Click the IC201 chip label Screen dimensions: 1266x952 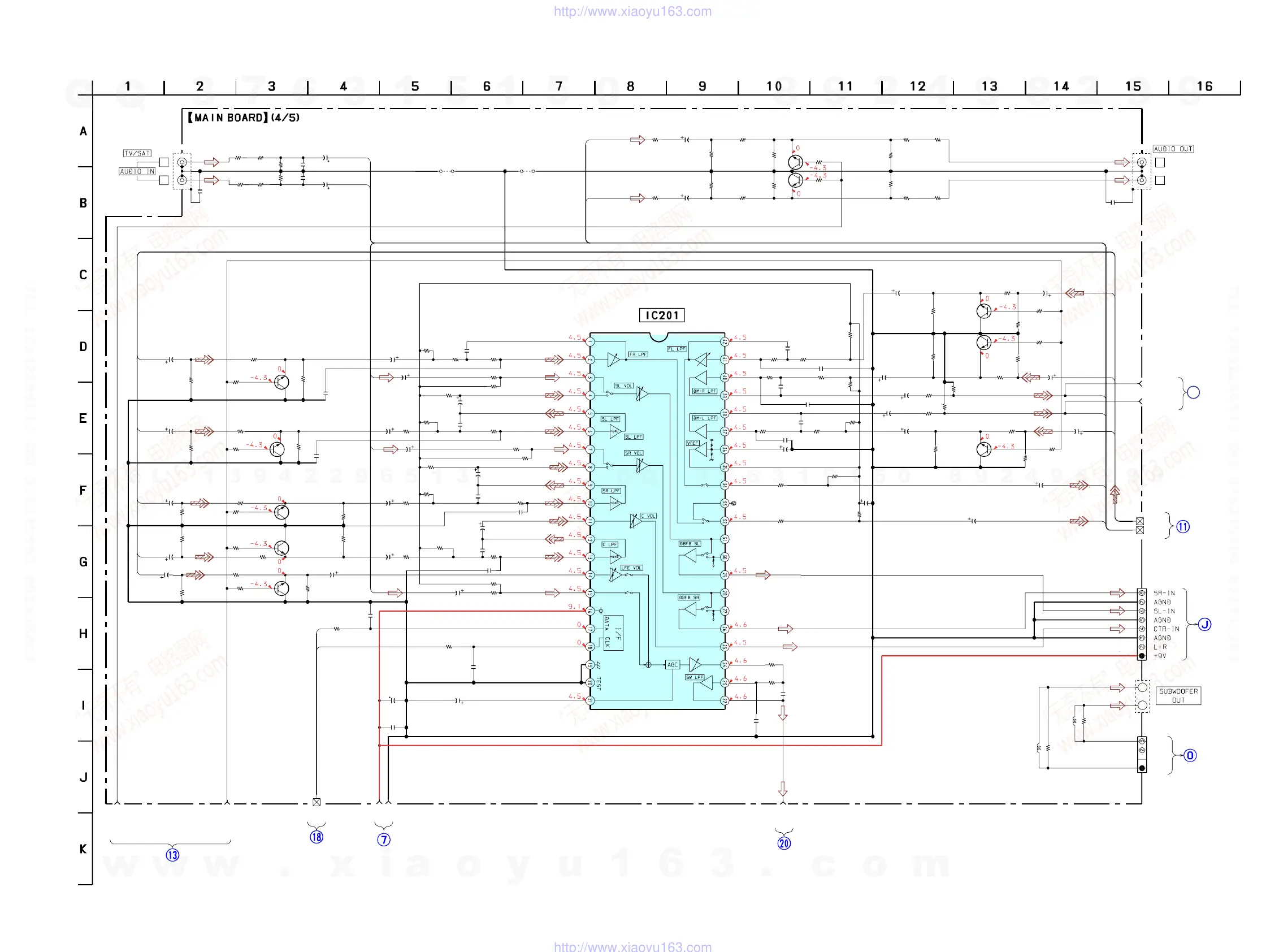click(x=662, y=315)
